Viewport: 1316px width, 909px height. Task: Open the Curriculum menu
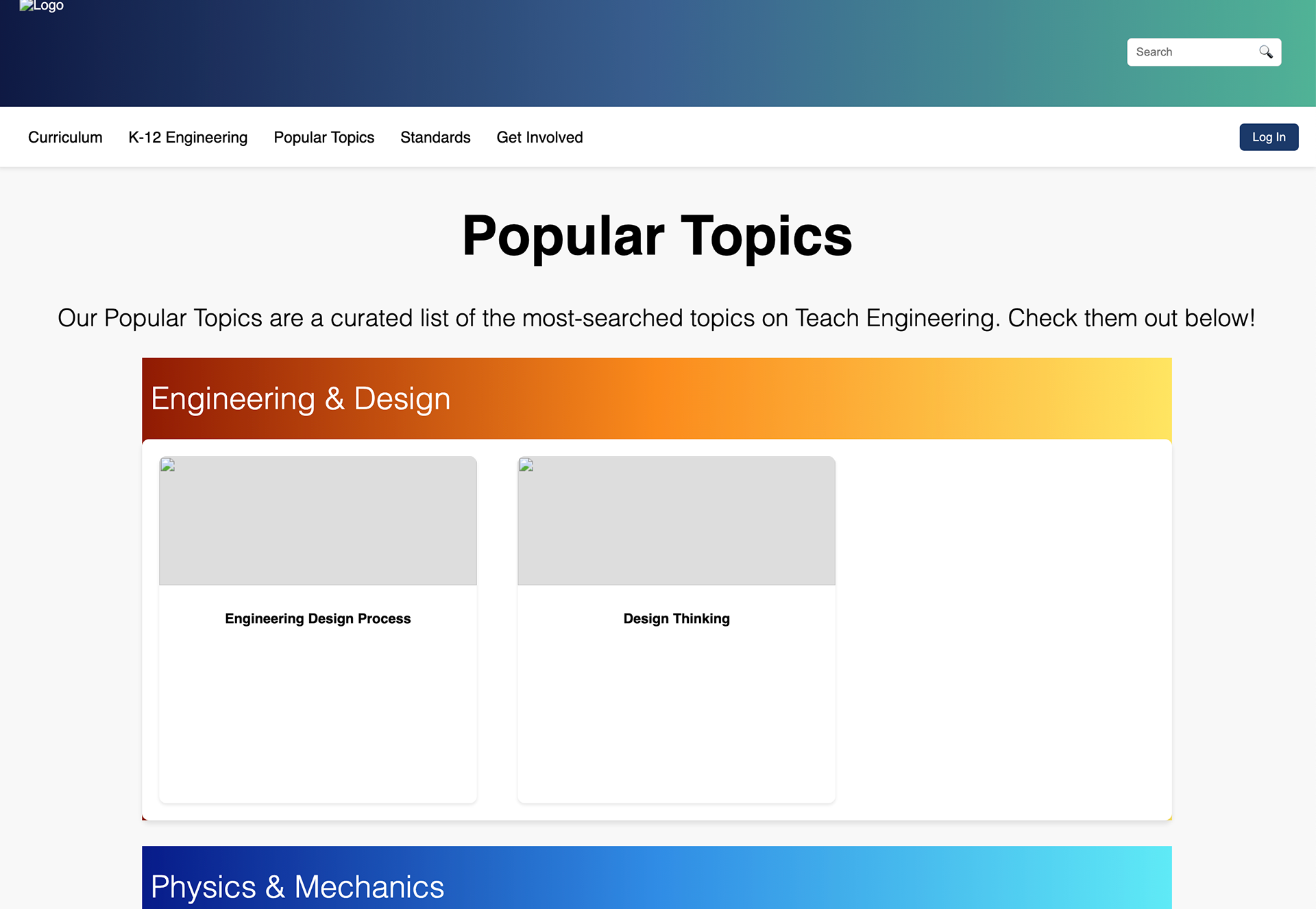pos(65,137)
